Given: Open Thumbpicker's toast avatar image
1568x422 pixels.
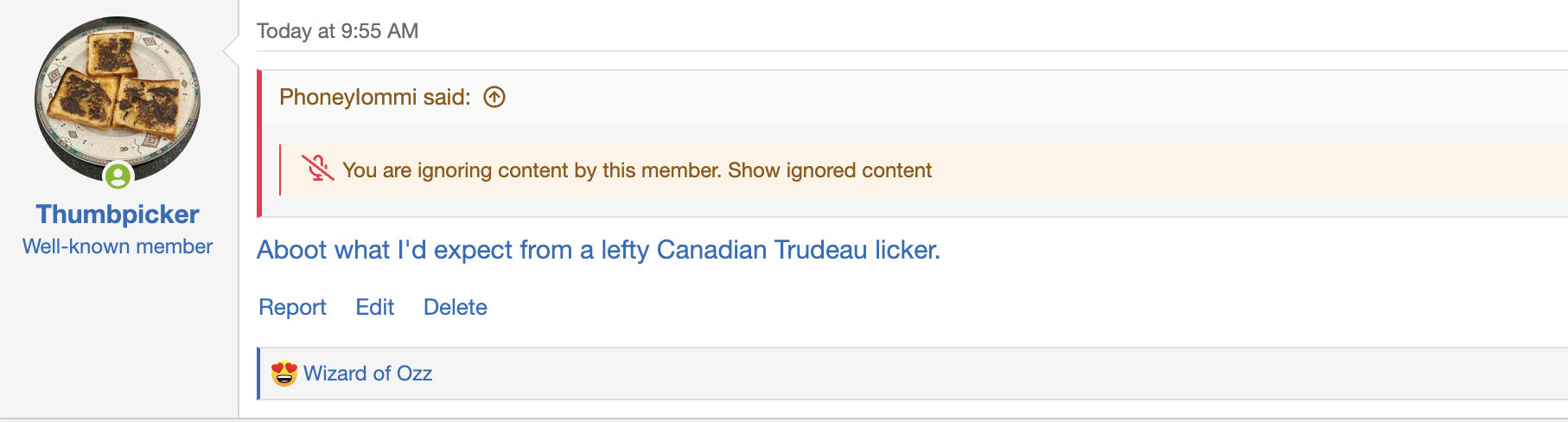Looking at the screenshot, I should click(x=118, y=97).
